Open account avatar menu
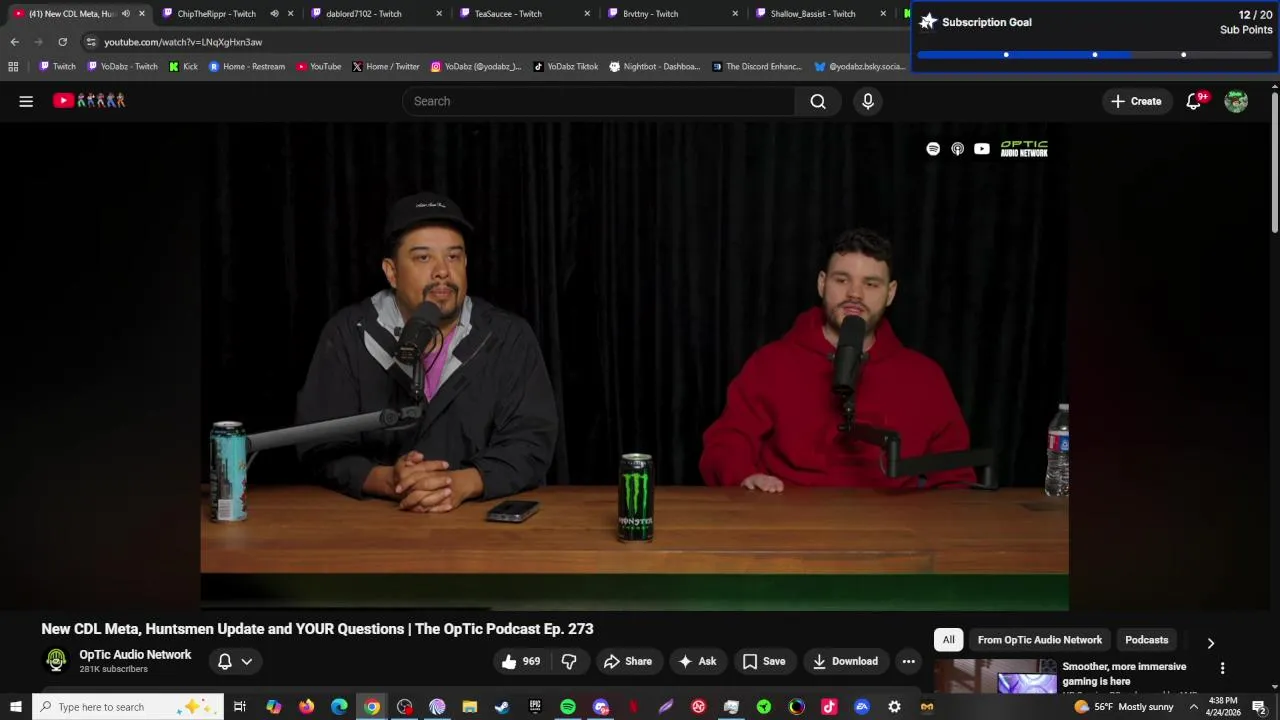The image size is (1280, 720). (x=1236, y=101)
